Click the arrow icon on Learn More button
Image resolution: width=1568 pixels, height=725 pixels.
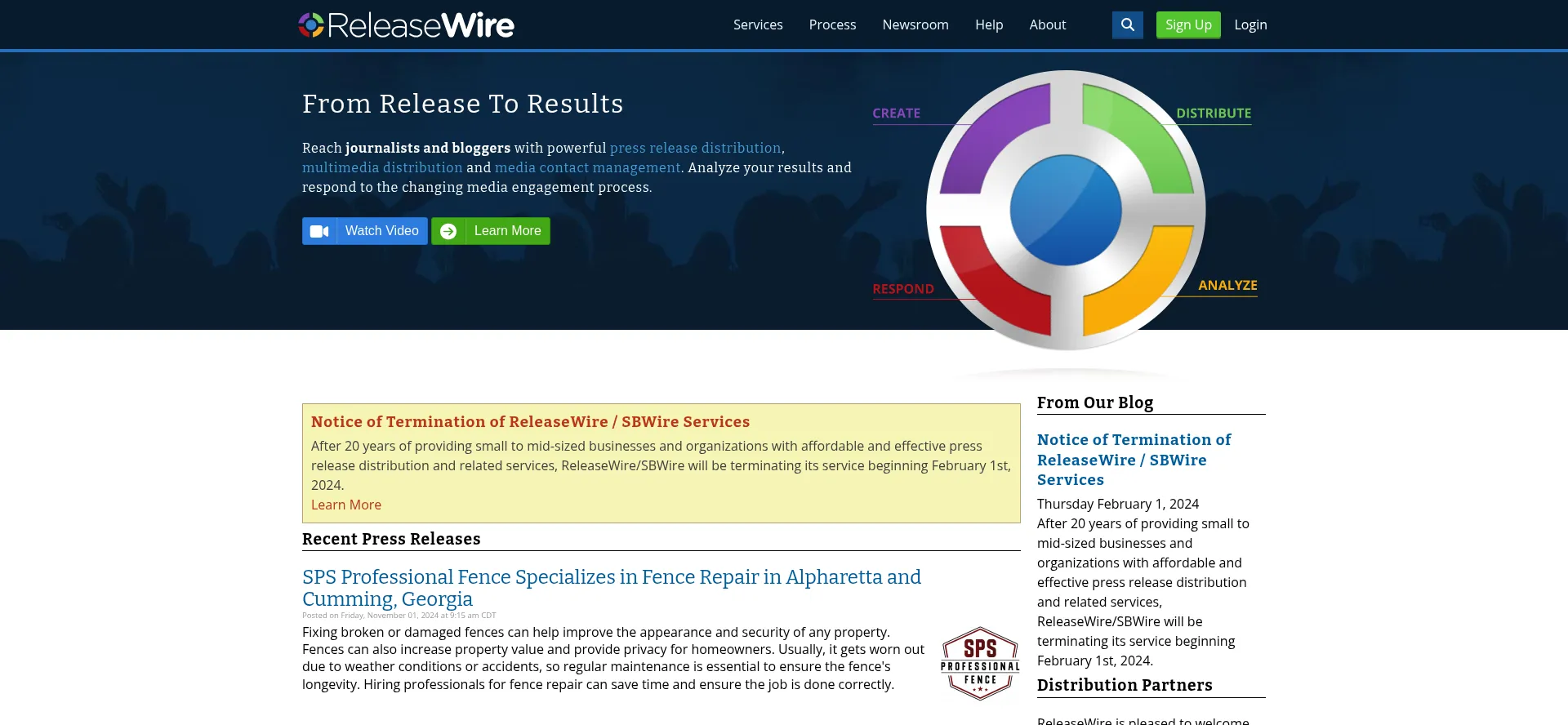(x=448, y=231)
